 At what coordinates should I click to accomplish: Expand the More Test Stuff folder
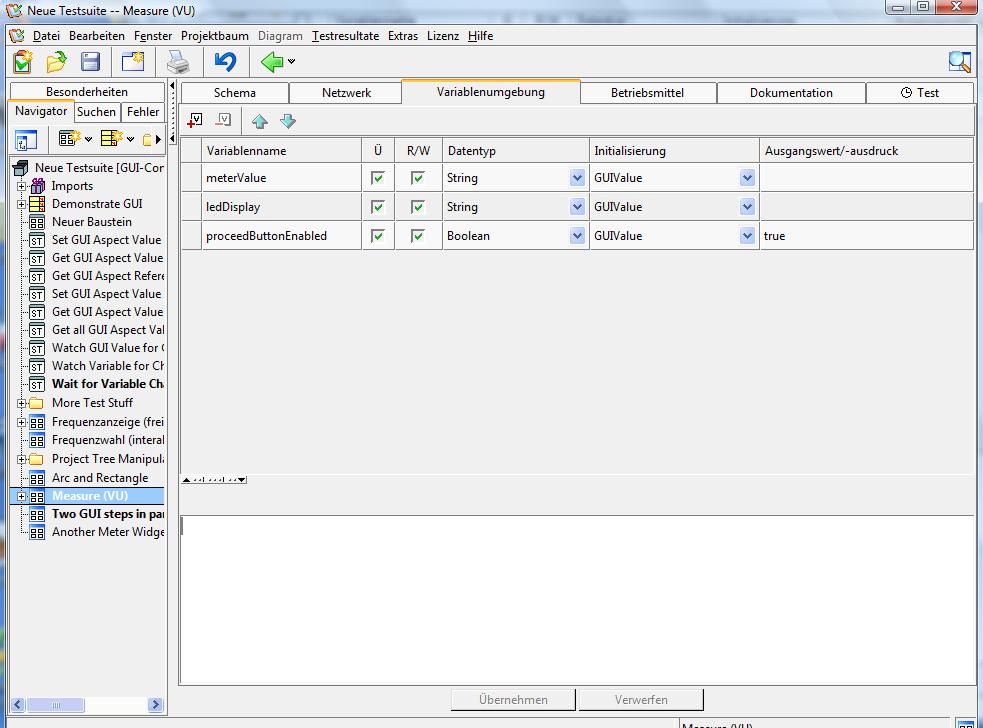(x=21, y=403)
